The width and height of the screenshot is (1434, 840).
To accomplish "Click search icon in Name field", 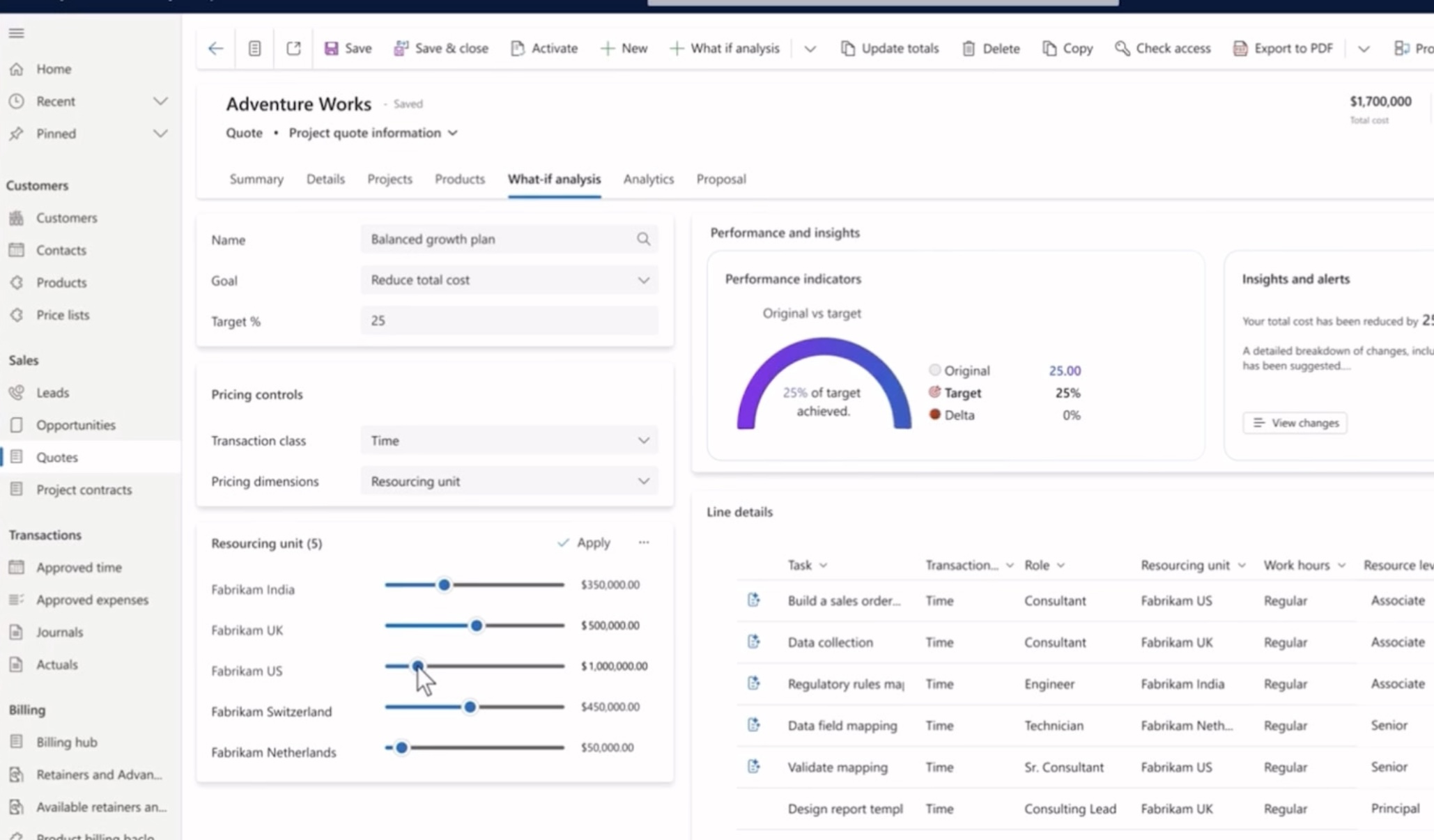I will [x=643, y=239].
